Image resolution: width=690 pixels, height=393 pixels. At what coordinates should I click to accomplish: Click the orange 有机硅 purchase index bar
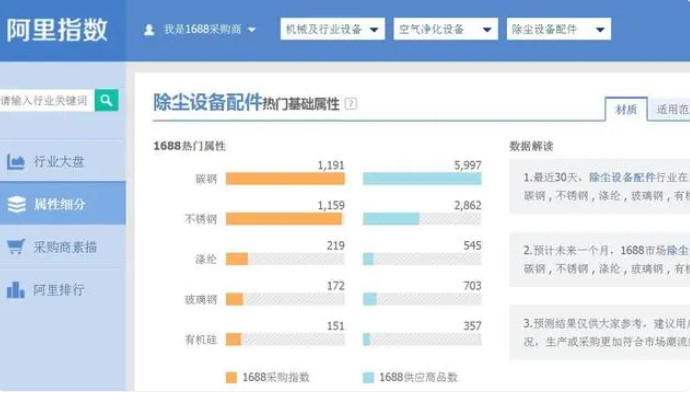233,339
